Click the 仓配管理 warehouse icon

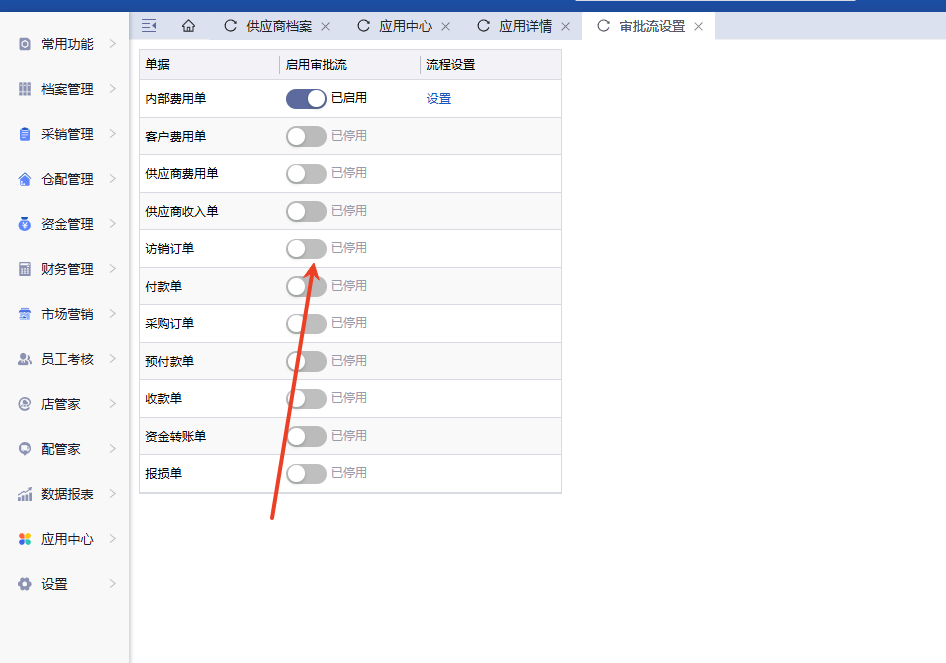[25, 179]
